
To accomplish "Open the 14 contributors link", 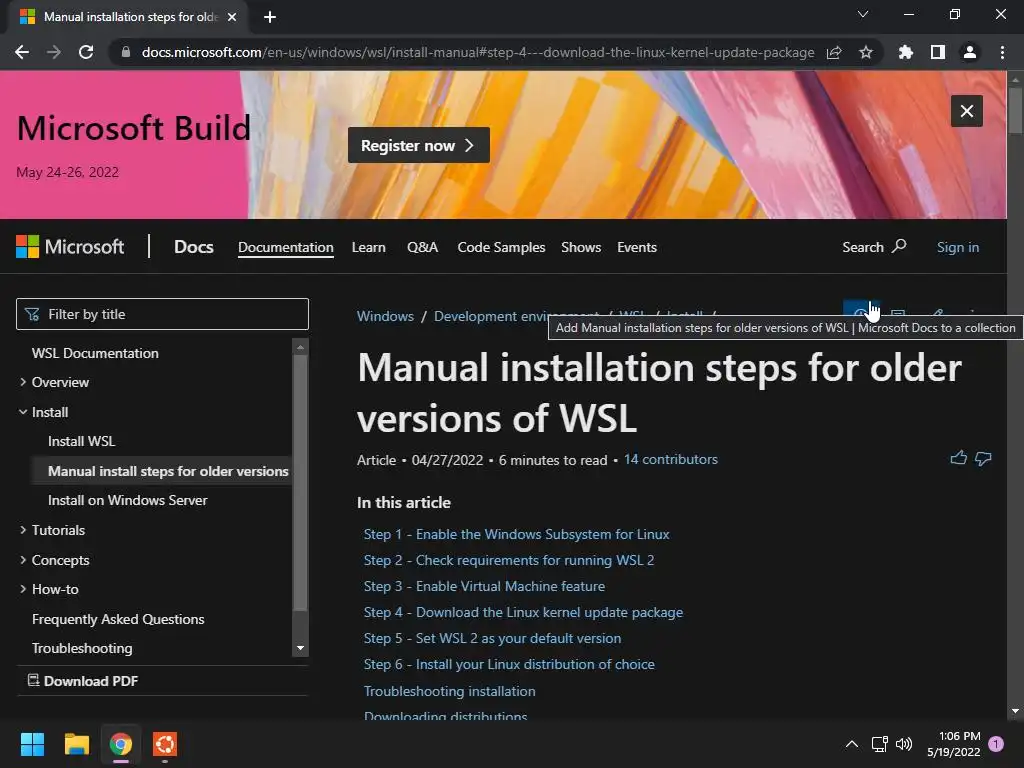I will [671, 459].
